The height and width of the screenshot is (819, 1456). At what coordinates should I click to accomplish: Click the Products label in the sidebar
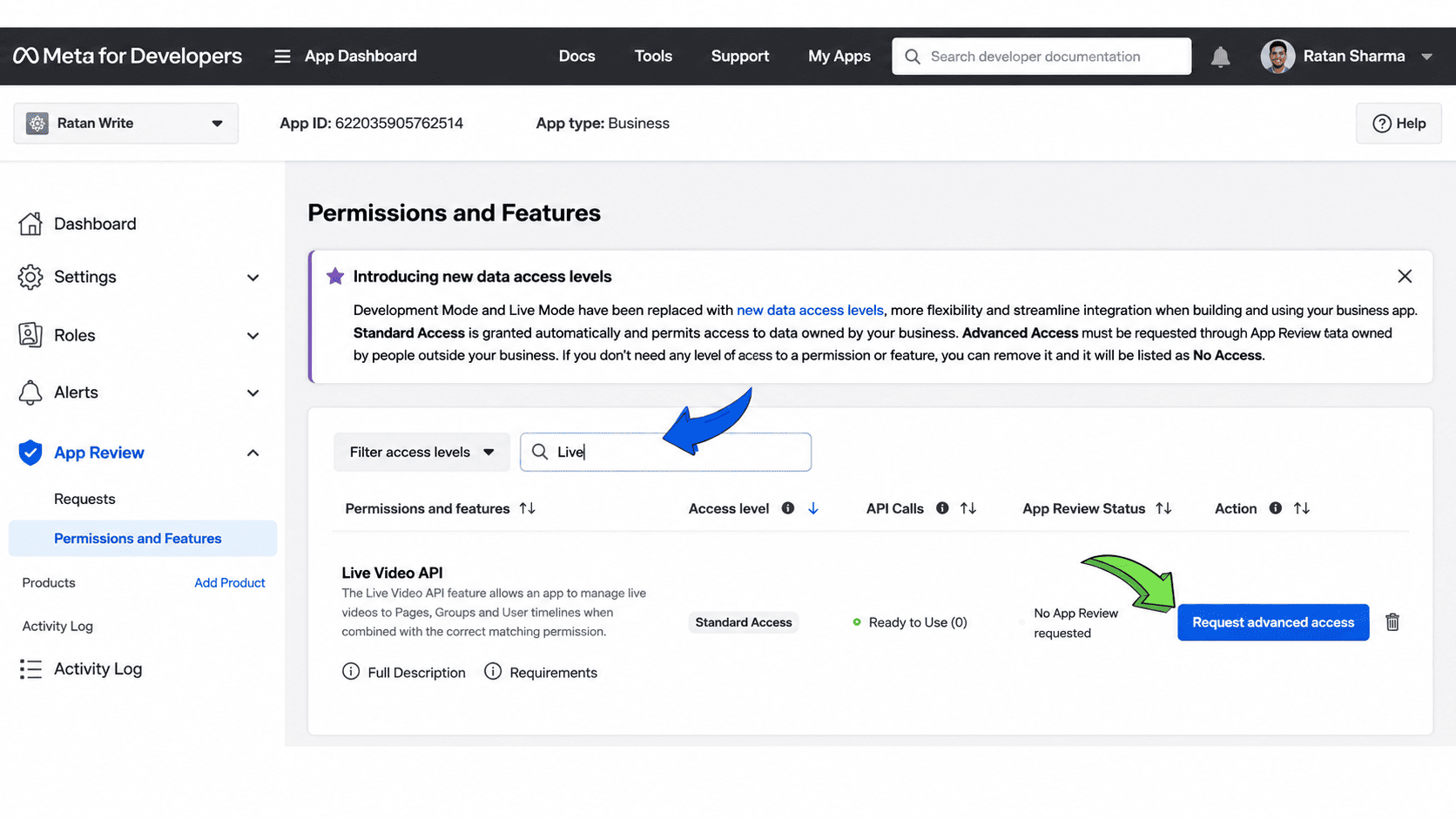pyautogui.click(x=49, y=583)
